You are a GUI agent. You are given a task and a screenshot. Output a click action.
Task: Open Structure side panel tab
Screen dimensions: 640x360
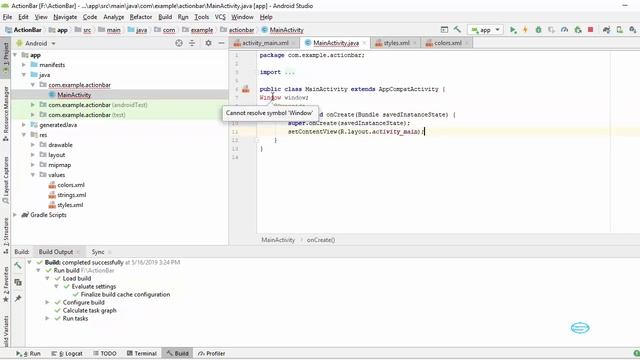coord(5,236)
